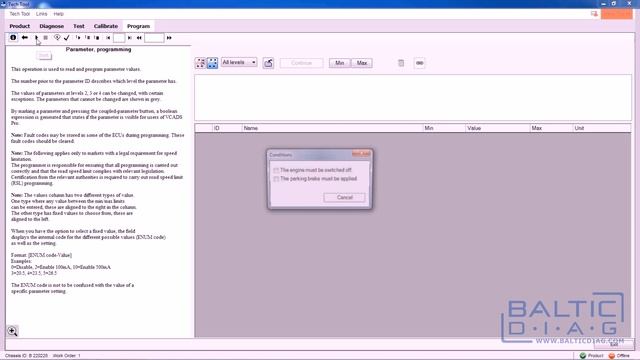
Task: Click the orange button at top right
Action: coord(617,14)
